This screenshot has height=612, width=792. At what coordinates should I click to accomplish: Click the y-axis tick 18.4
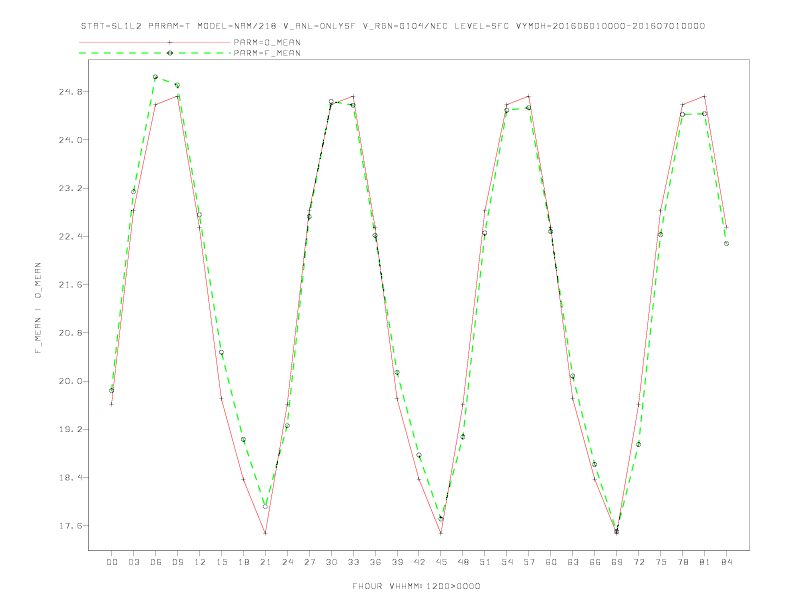[x=69, y=478]
